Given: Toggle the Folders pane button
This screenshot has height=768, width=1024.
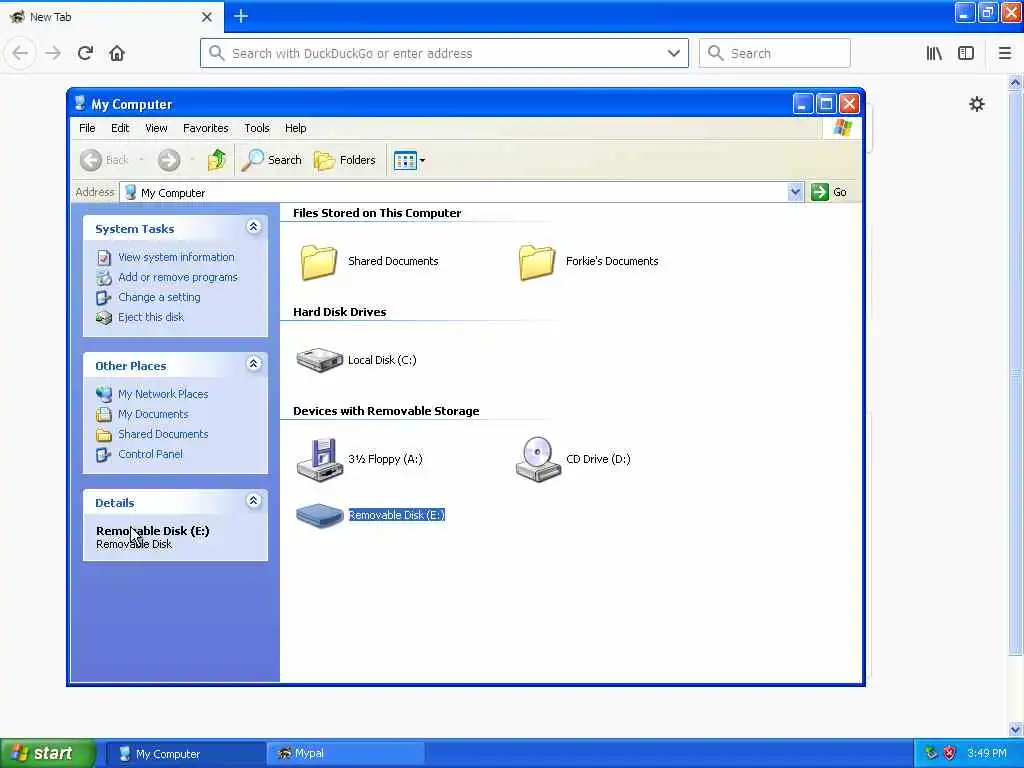Looking at the screenshot, I should [x=345, y=160].
